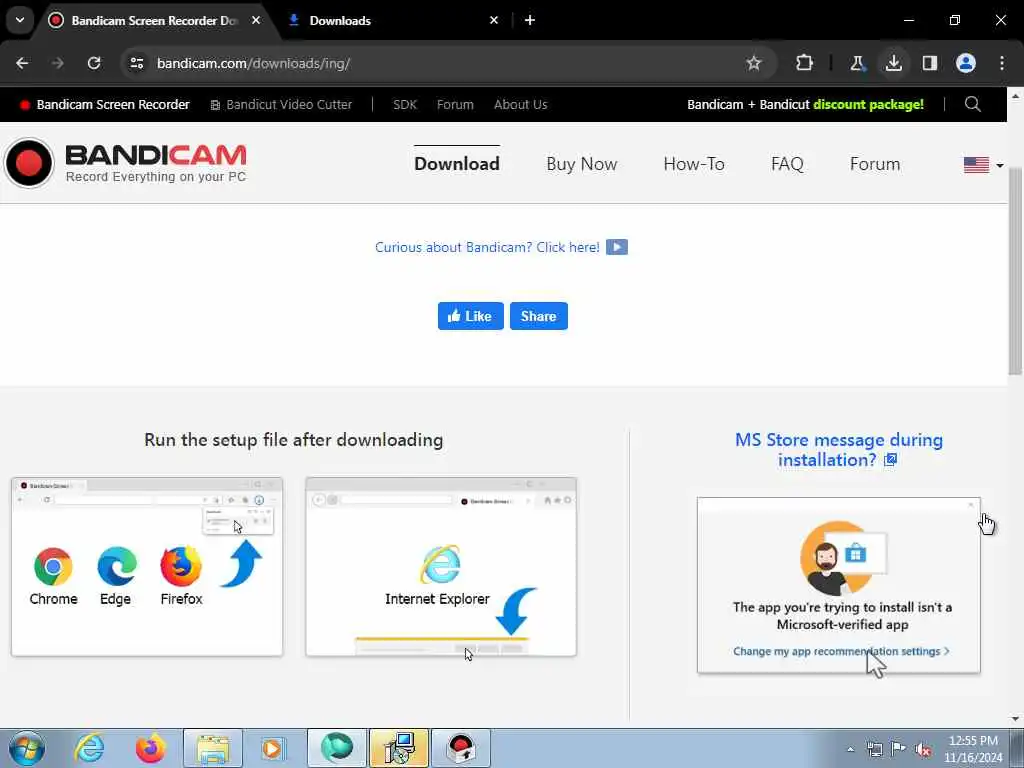Open the FAQ nav item

click(787, 164)
